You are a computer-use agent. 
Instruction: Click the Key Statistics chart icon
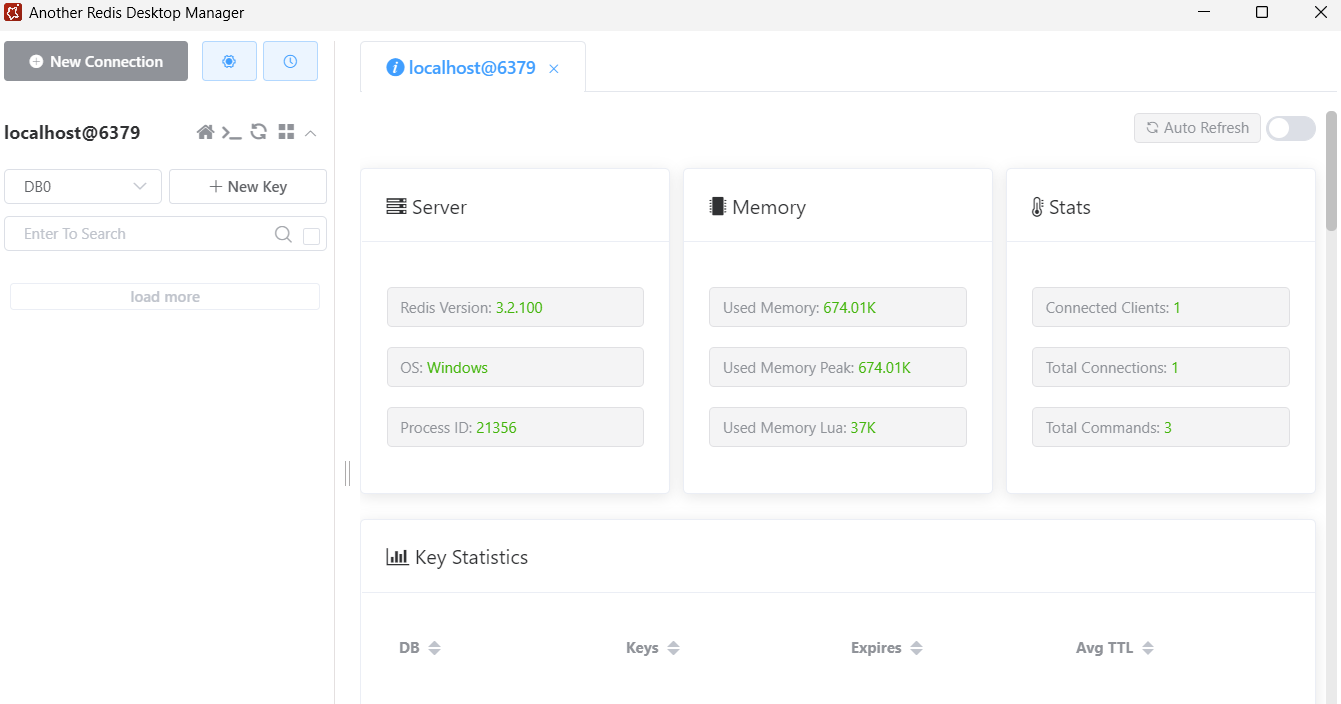[397, 557]
